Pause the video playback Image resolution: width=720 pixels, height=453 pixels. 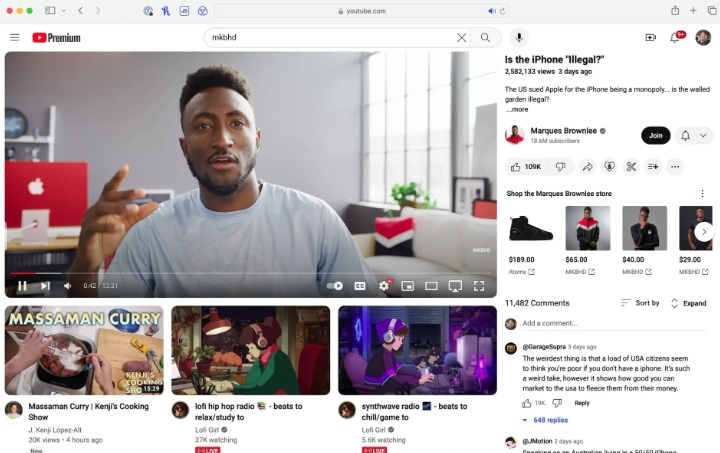pos(22,286)
